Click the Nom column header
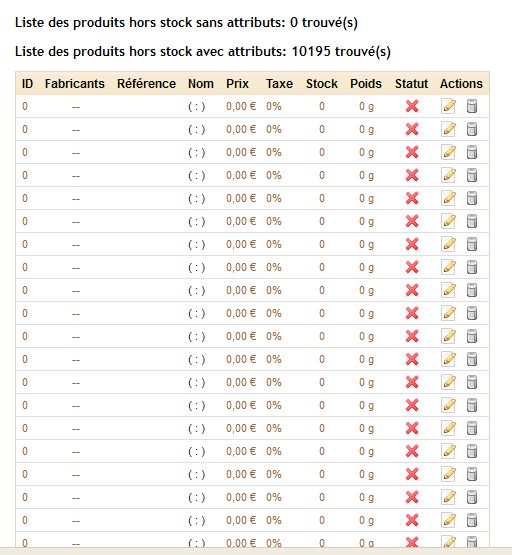This screenshot has width=512, height=555. [201, 84]
